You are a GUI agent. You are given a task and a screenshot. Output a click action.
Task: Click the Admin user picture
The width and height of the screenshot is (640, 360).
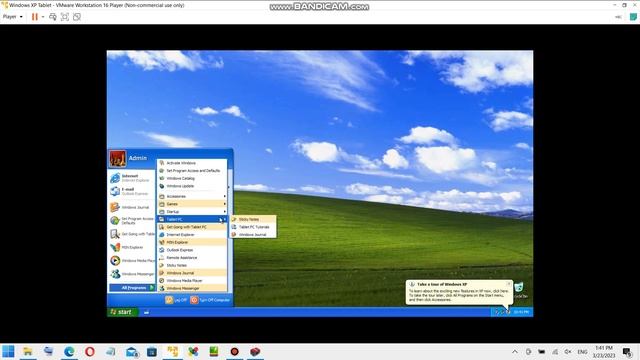coord(117,159)
